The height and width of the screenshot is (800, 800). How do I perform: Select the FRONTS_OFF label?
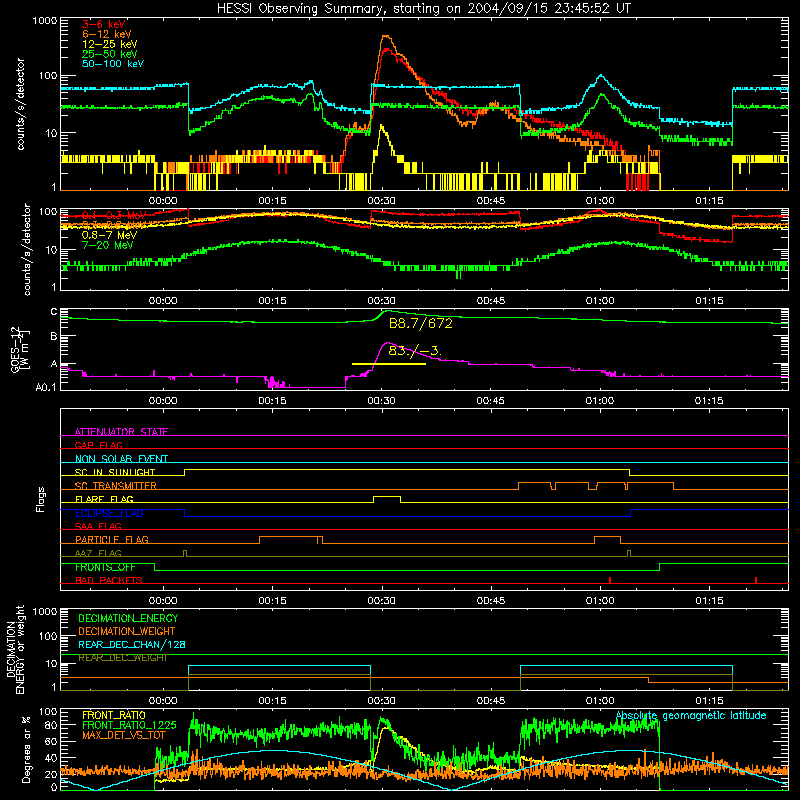click(105, 567)
